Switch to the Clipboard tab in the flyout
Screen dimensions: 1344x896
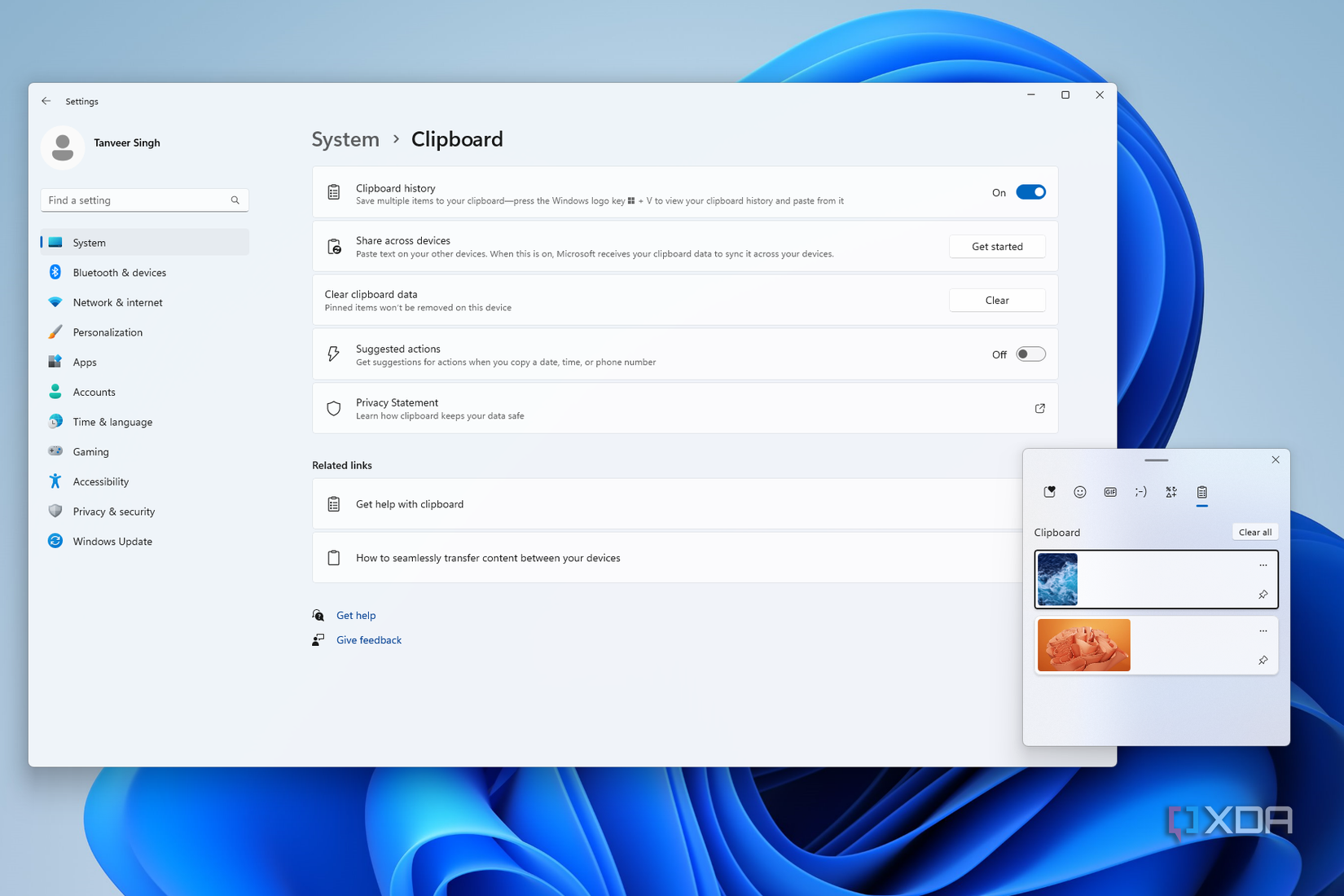1201,492
